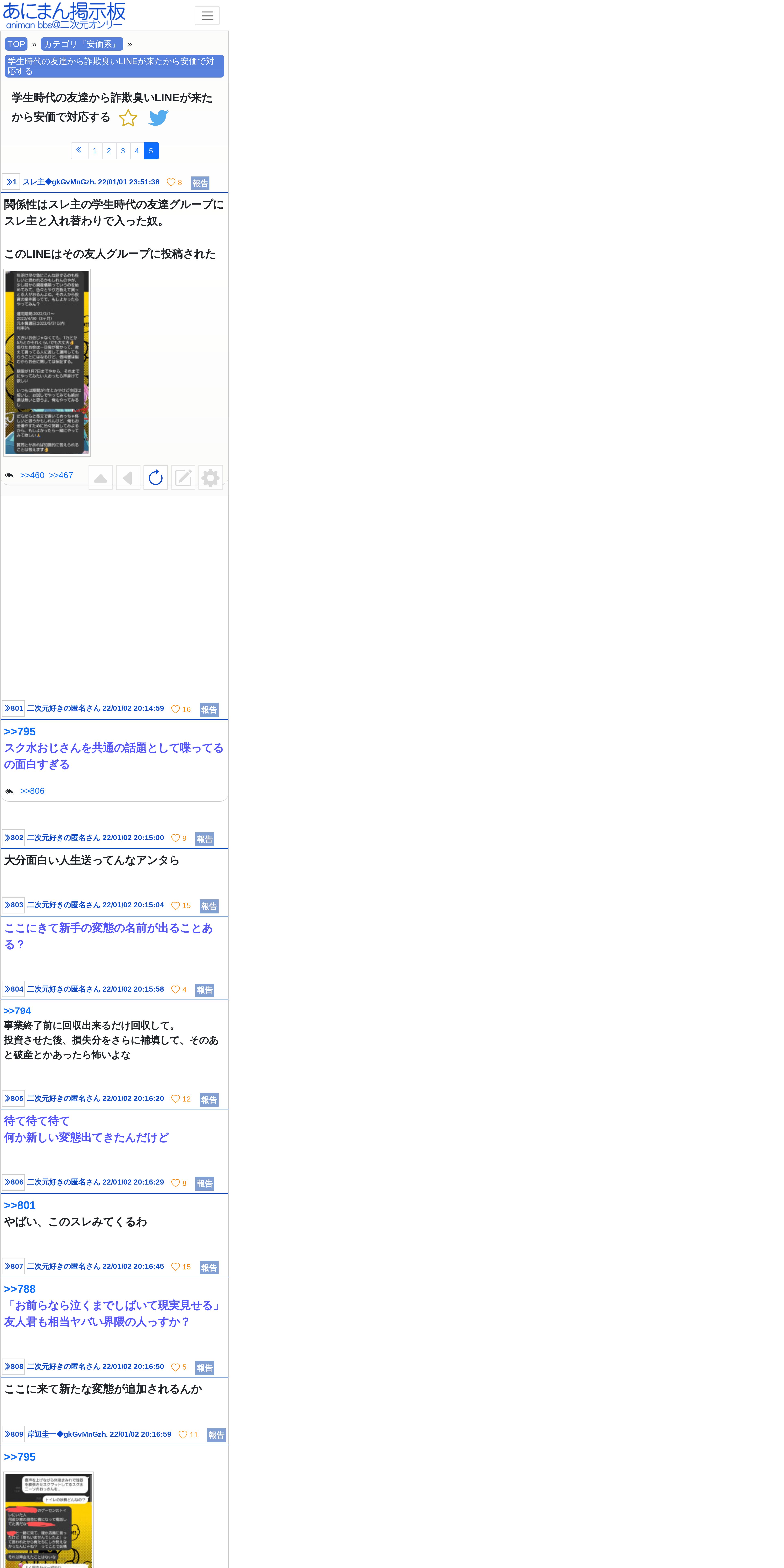This screenshot has width=784, height=1568.
Task: Follow the >>794 quote in post 804
Action: (17, 1011)
